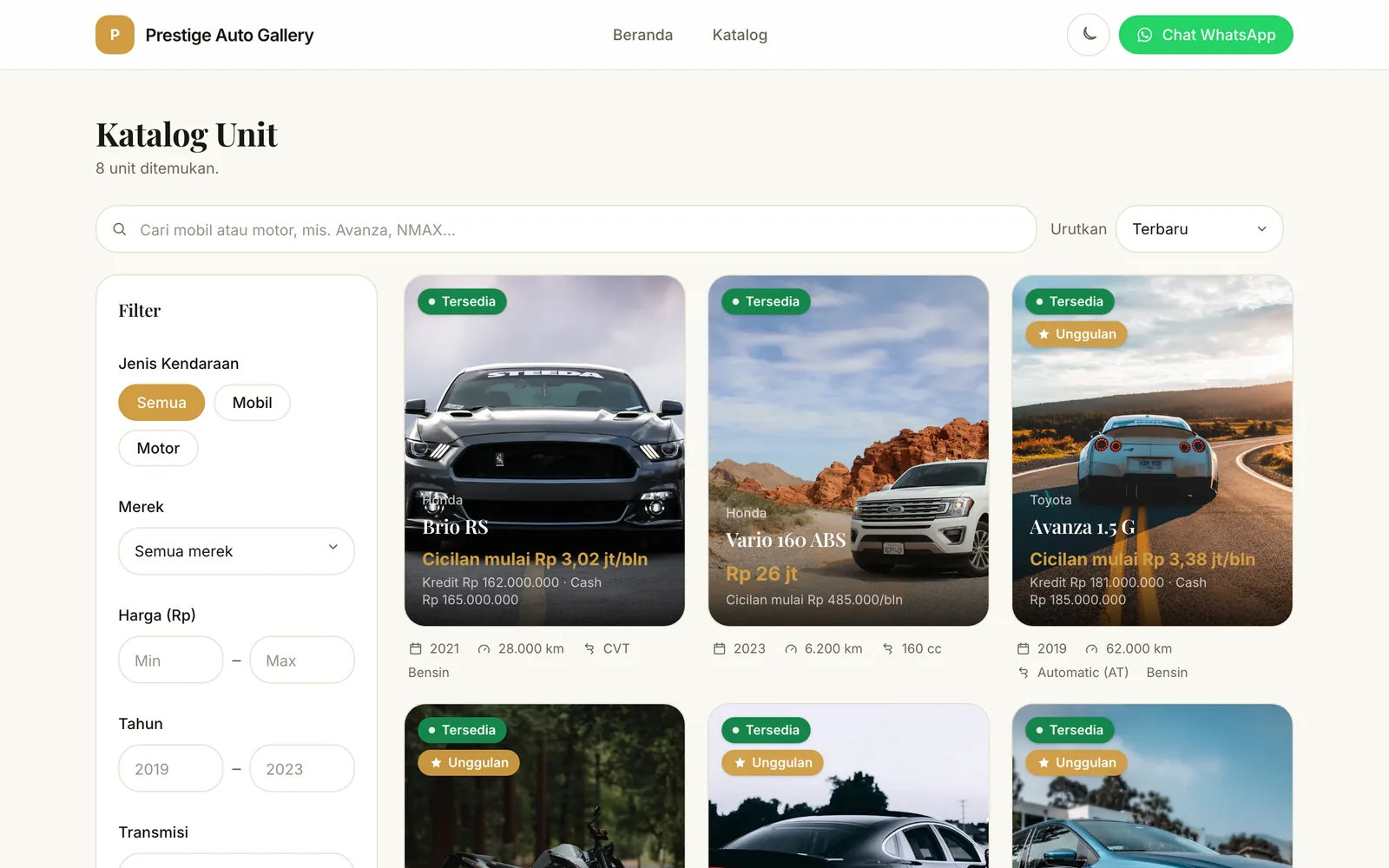
Task: Click the Tersedia badge on Brio RS
Action: click(x=462, y=301)
